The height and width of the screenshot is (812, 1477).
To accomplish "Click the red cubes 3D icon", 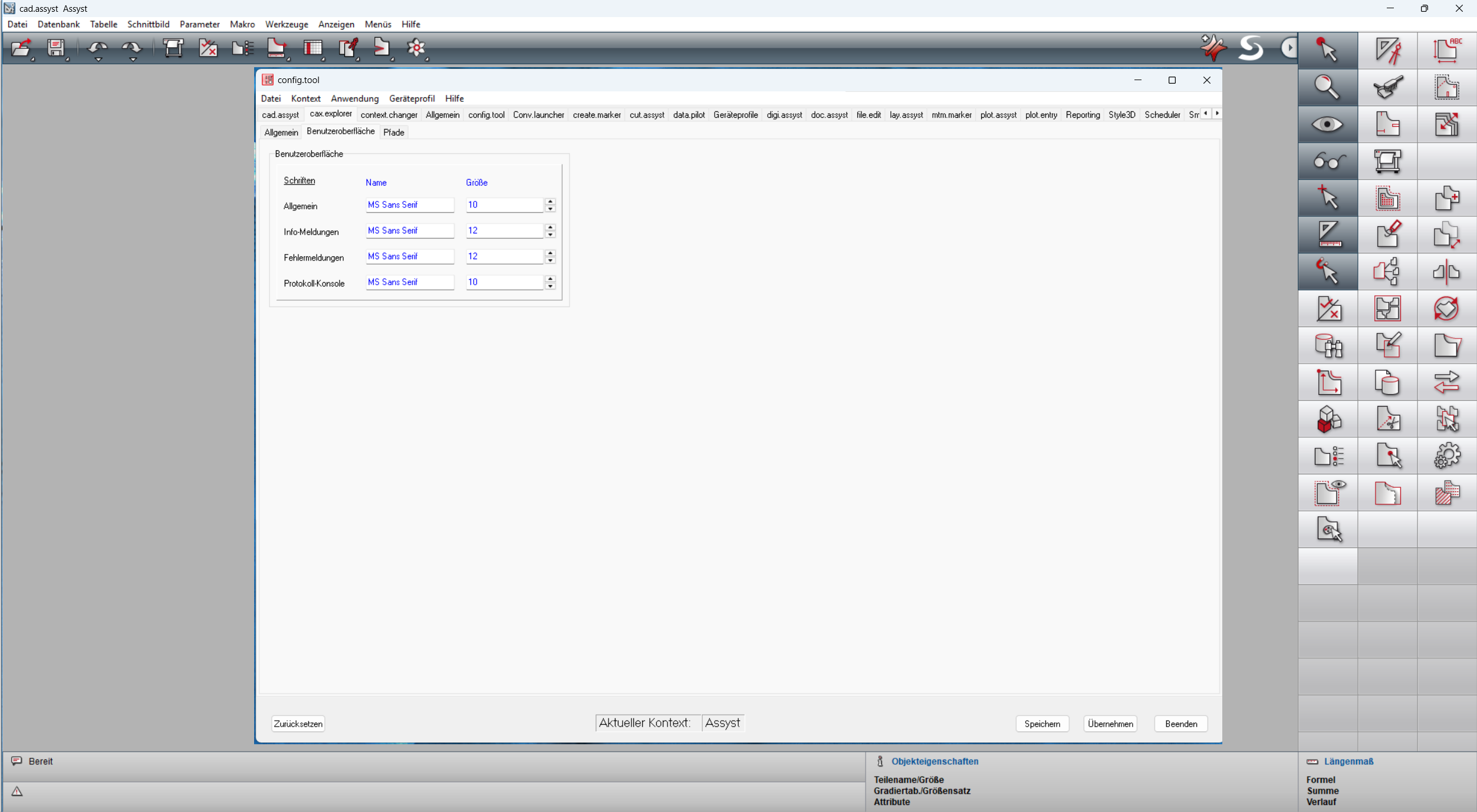I will (1327, 419).
